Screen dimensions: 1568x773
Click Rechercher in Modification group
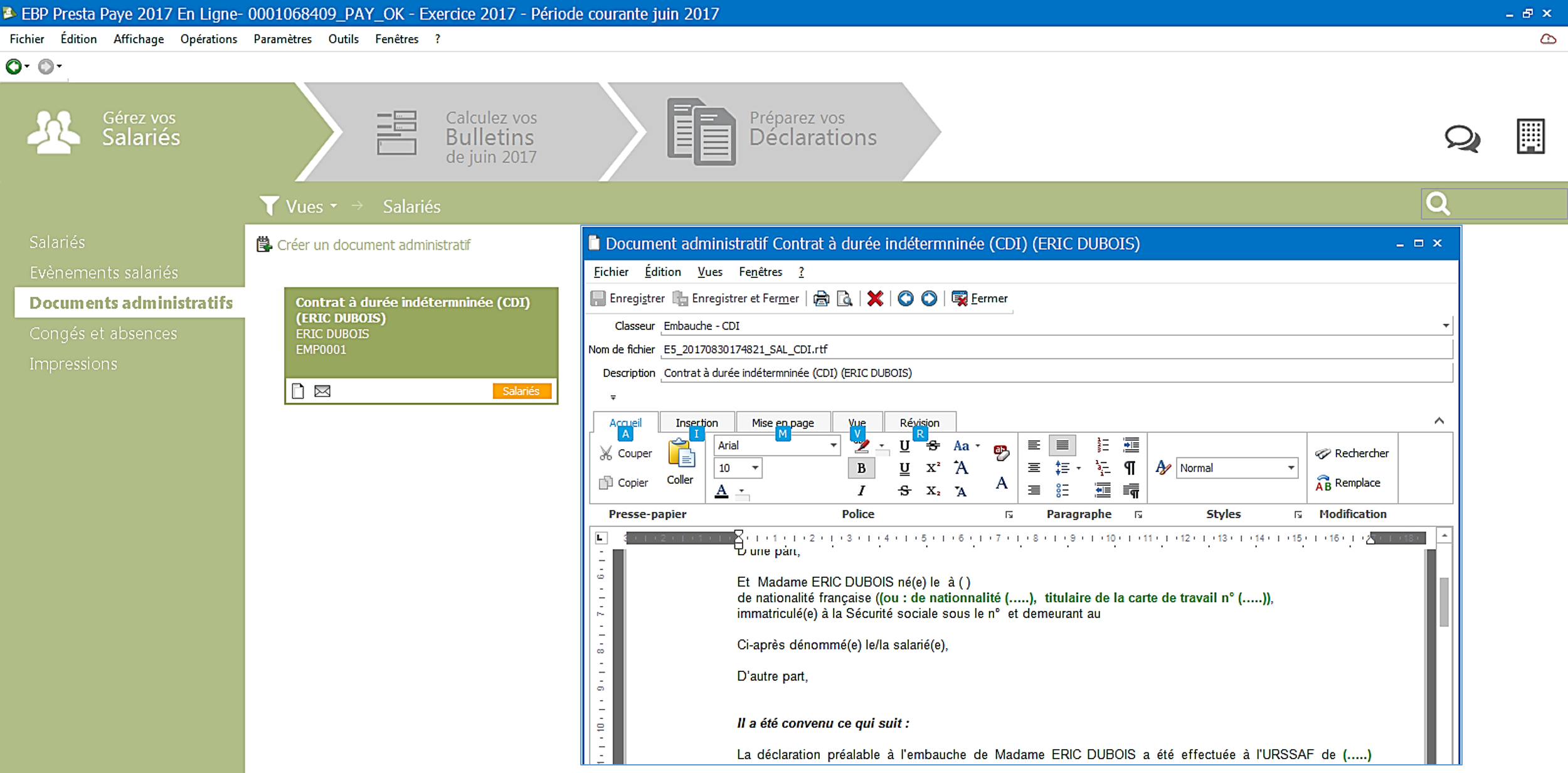coord(1352,453)
